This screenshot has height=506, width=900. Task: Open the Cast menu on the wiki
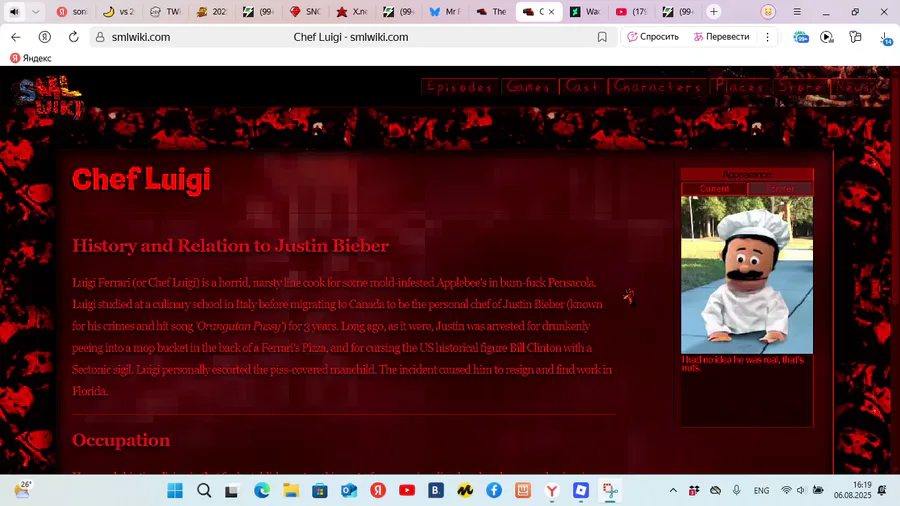582,87
